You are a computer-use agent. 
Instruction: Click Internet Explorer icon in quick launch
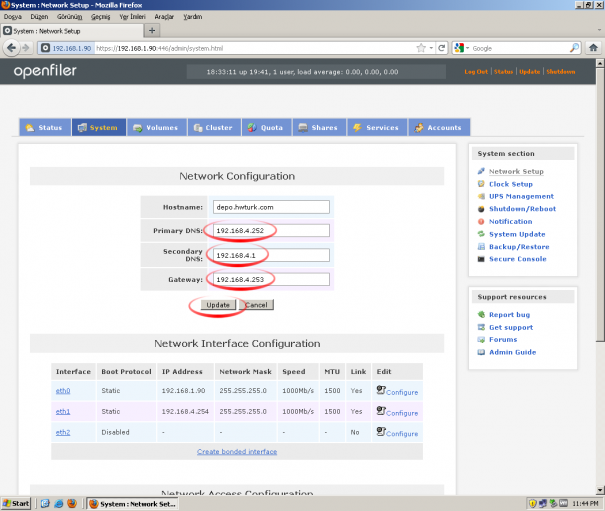click(59, 503)
